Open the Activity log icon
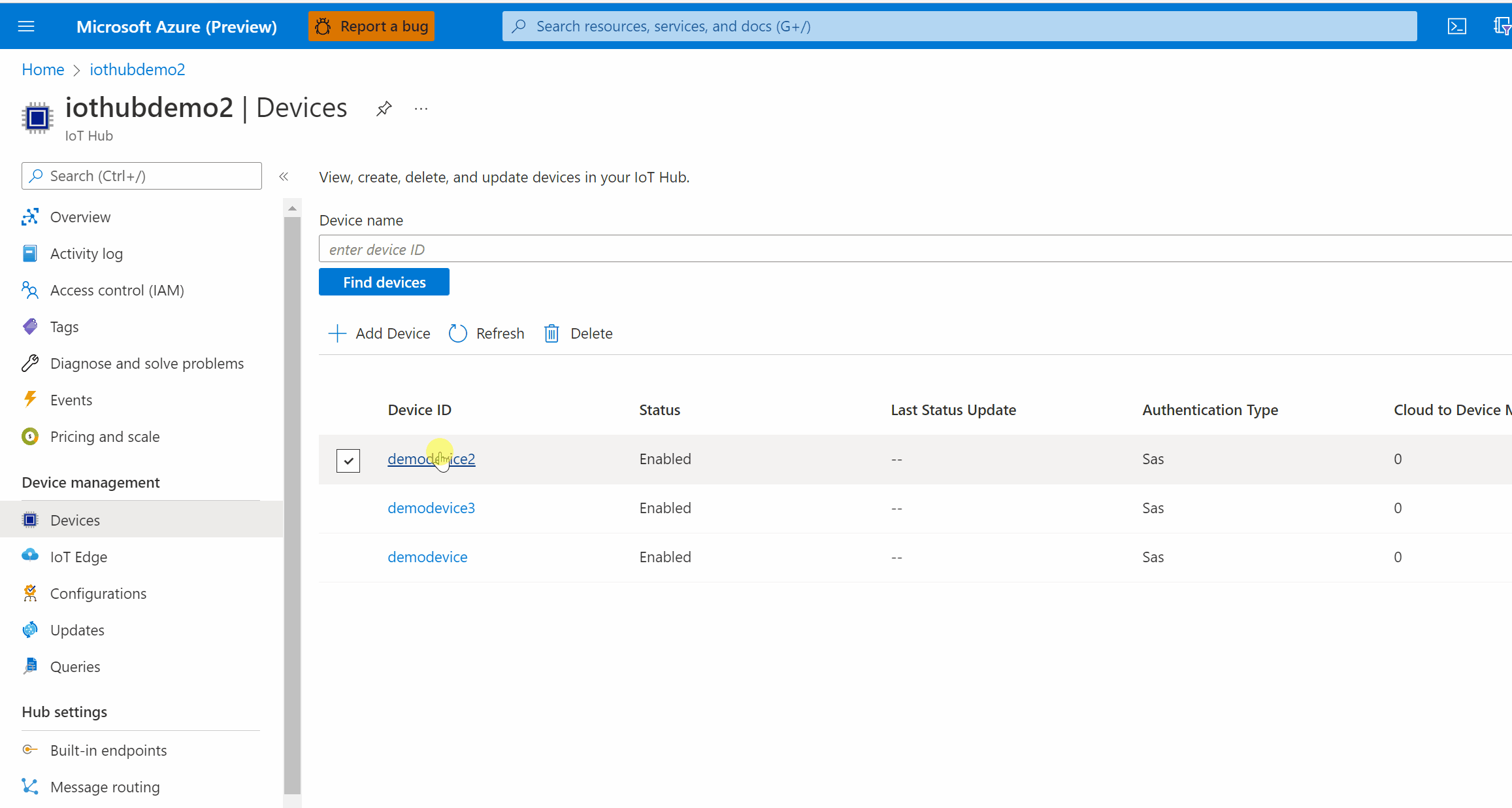 click(30, 252)
